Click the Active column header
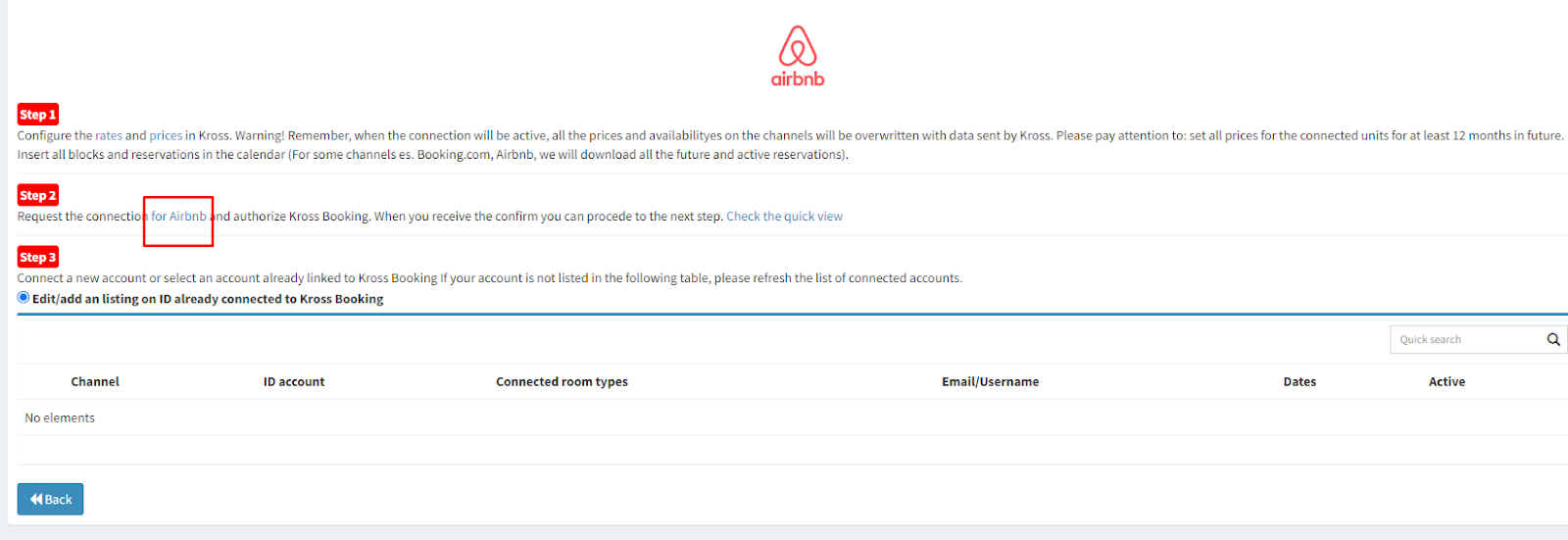The image size is (1568, 540). pyautogui.click(x=1446, y=382)
